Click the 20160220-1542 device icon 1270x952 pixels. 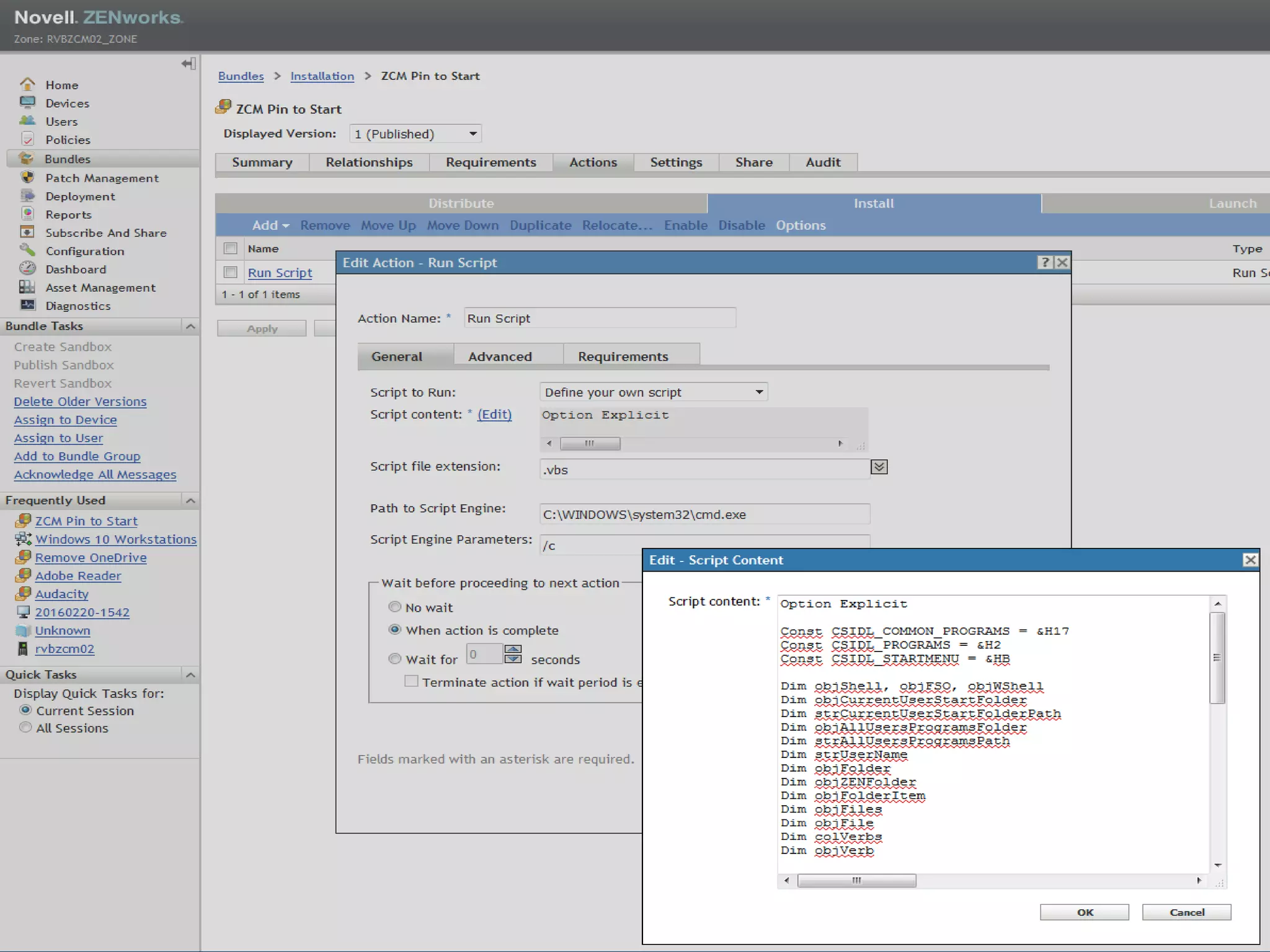(23, 612)
